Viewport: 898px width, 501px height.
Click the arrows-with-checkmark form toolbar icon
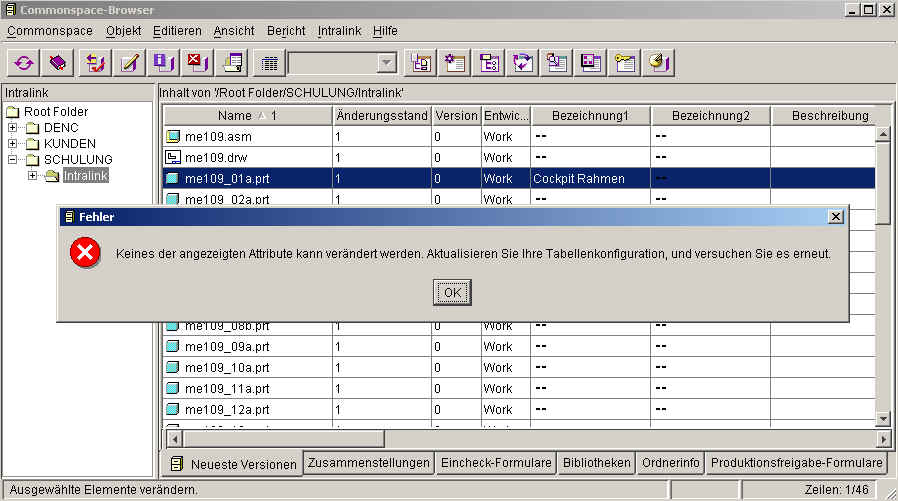[x=523, y=63]
